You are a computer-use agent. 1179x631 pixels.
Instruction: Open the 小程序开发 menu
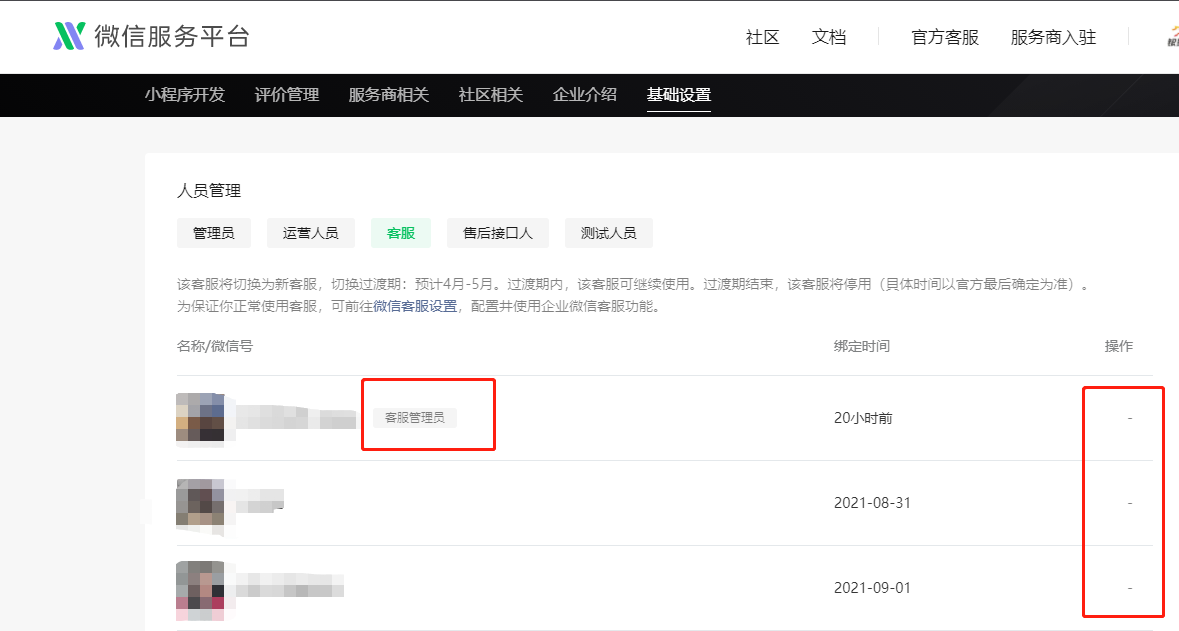pyautogui.click(x=185, y=95)
